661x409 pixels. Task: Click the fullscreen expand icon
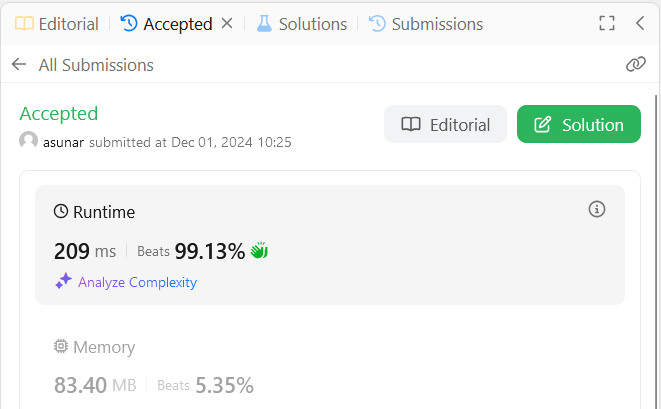coord(606,24)
